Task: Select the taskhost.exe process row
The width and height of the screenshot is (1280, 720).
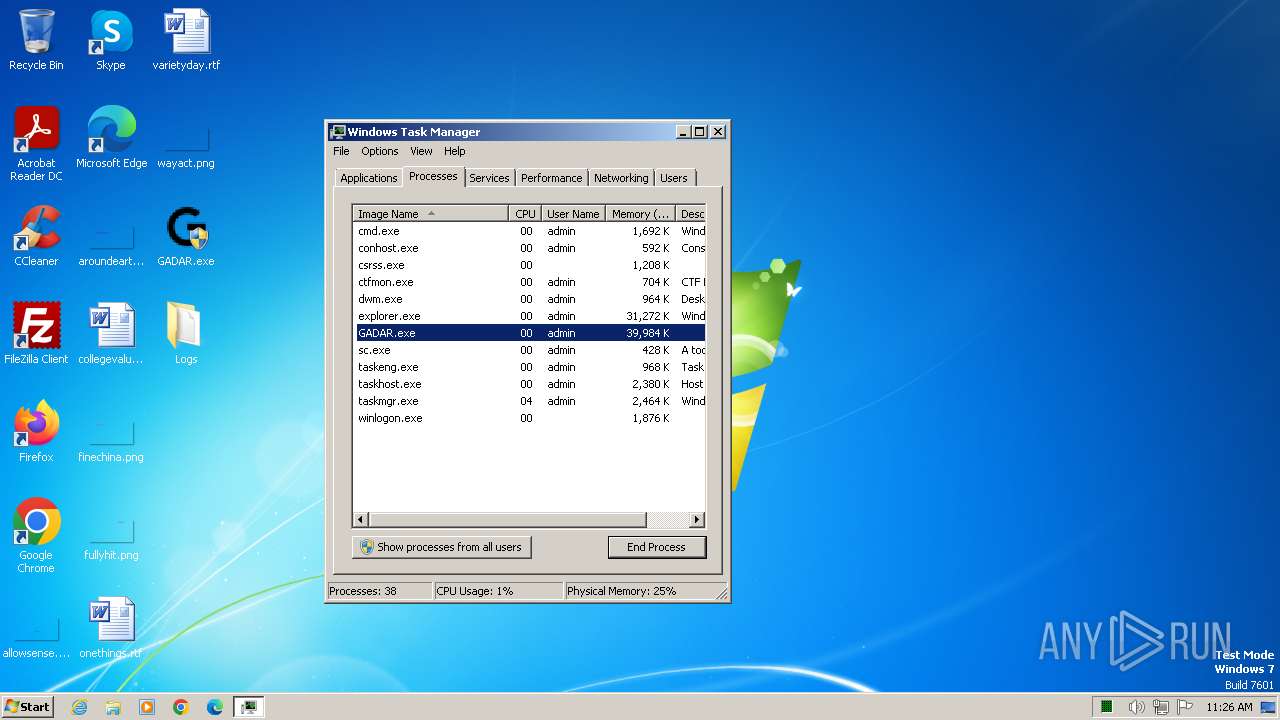Action: click(529, 384)
